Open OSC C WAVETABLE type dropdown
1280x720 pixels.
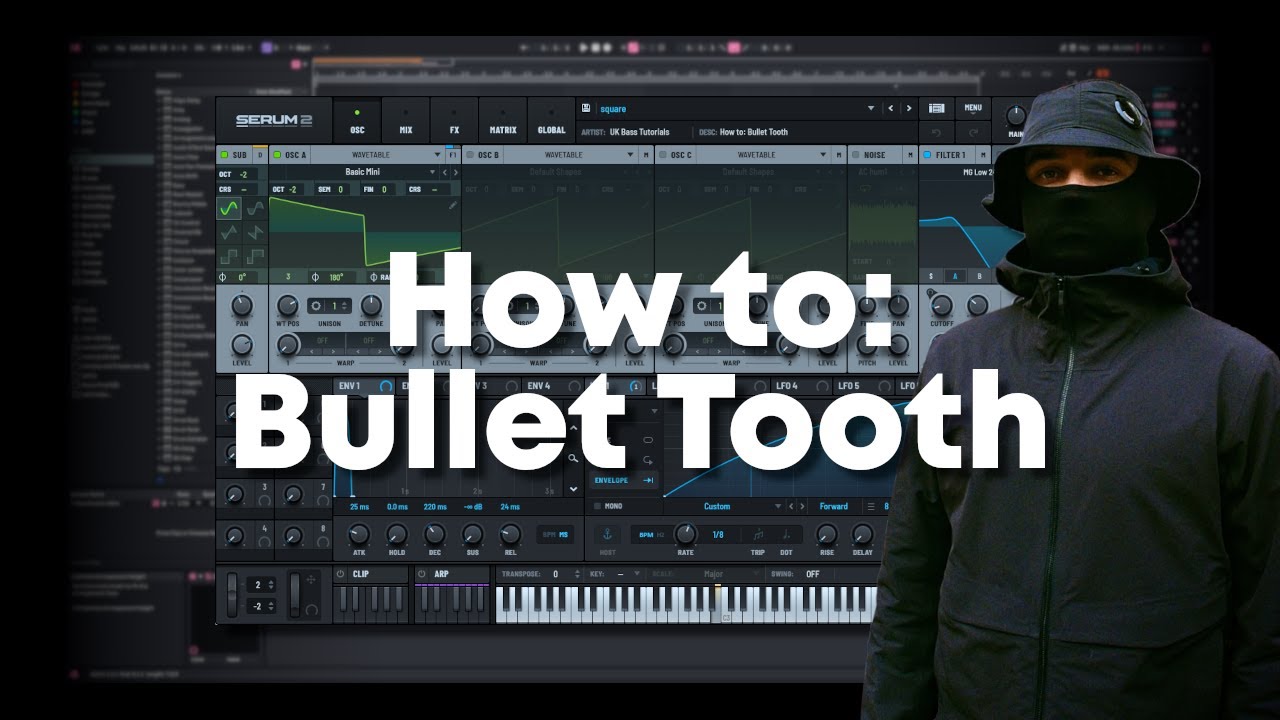(823, 155)
